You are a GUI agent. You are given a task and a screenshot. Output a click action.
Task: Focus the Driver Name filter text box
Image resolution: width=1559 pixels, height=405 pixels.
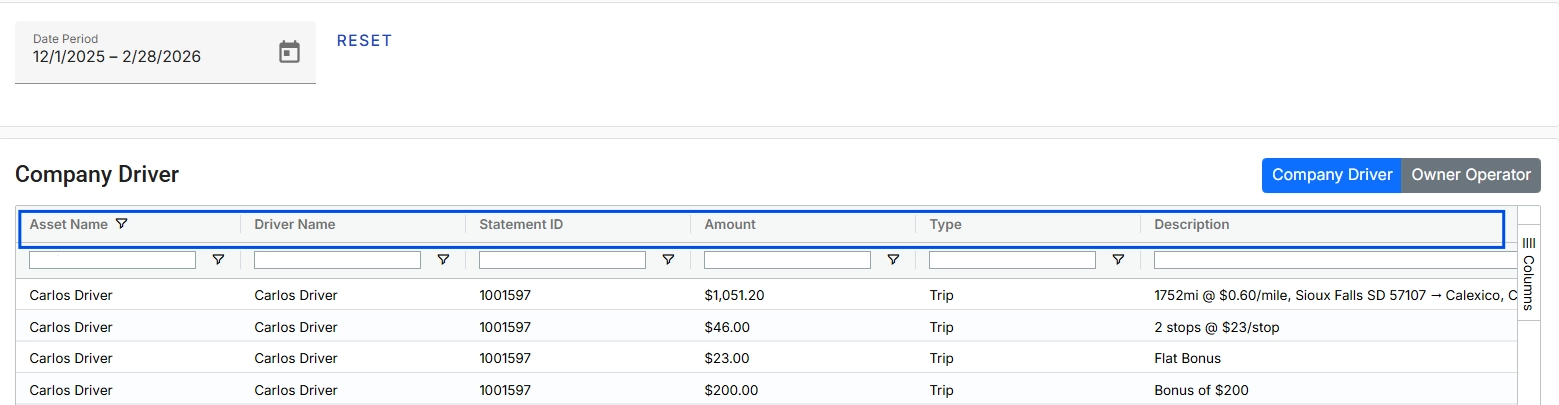pyautogui.click(x=338, y=260)
